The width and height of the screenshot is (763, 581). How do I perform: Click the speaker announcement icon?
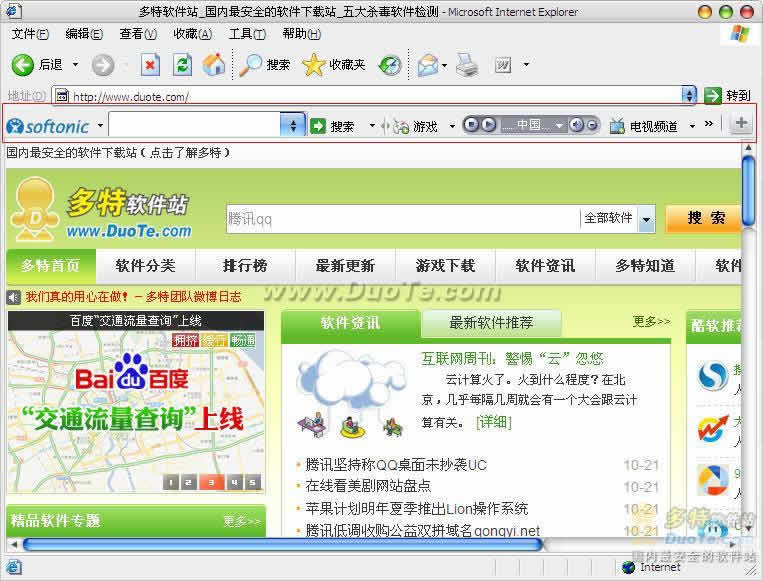coord(14,297)
